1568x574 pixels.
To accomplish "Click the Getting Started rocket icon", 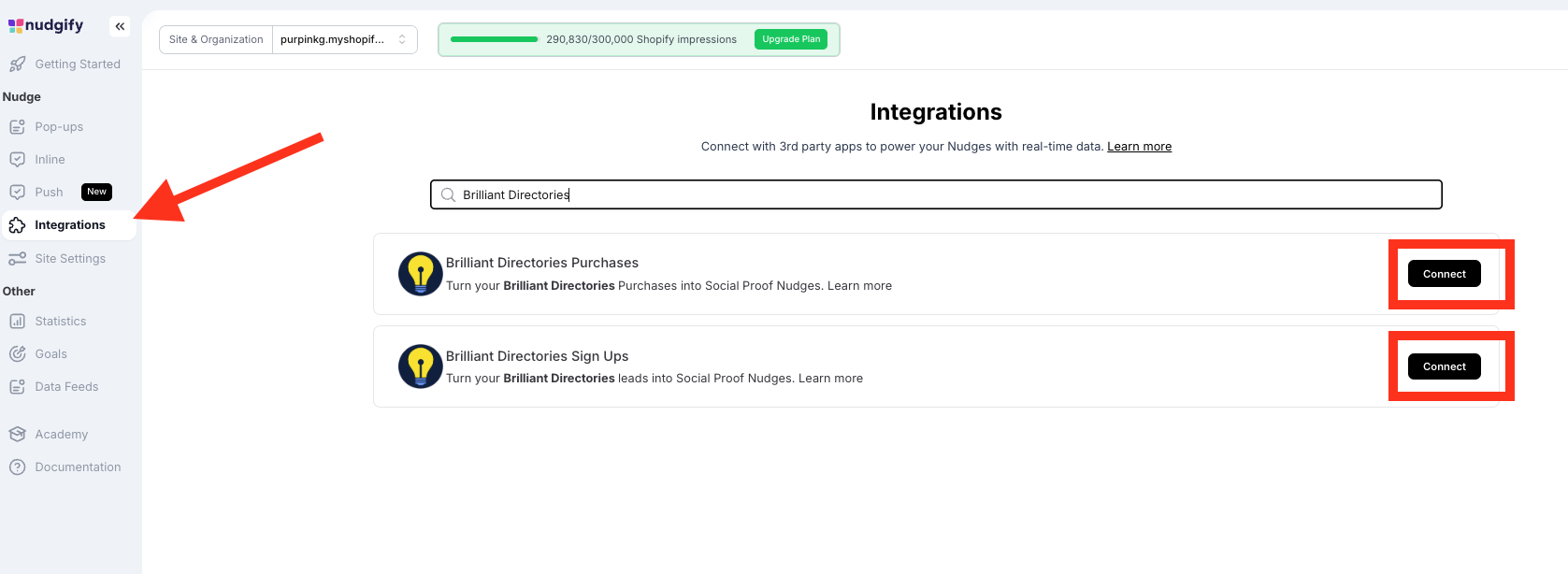I will [x=17, y=64].
